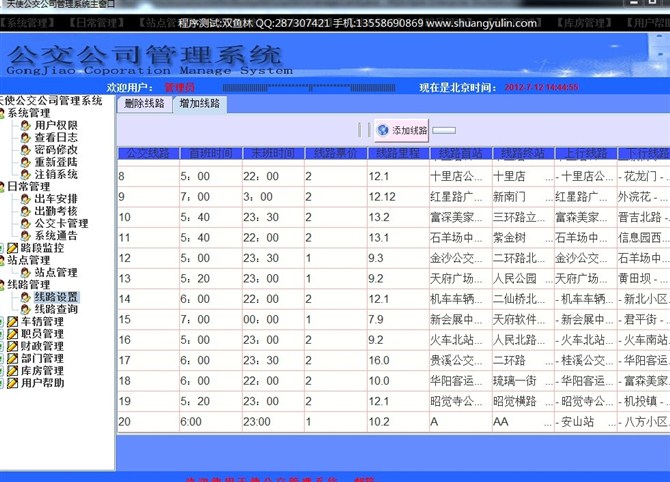
Task: Click the person icon beside child 站点管理 item
Action: tap(26, 273)
